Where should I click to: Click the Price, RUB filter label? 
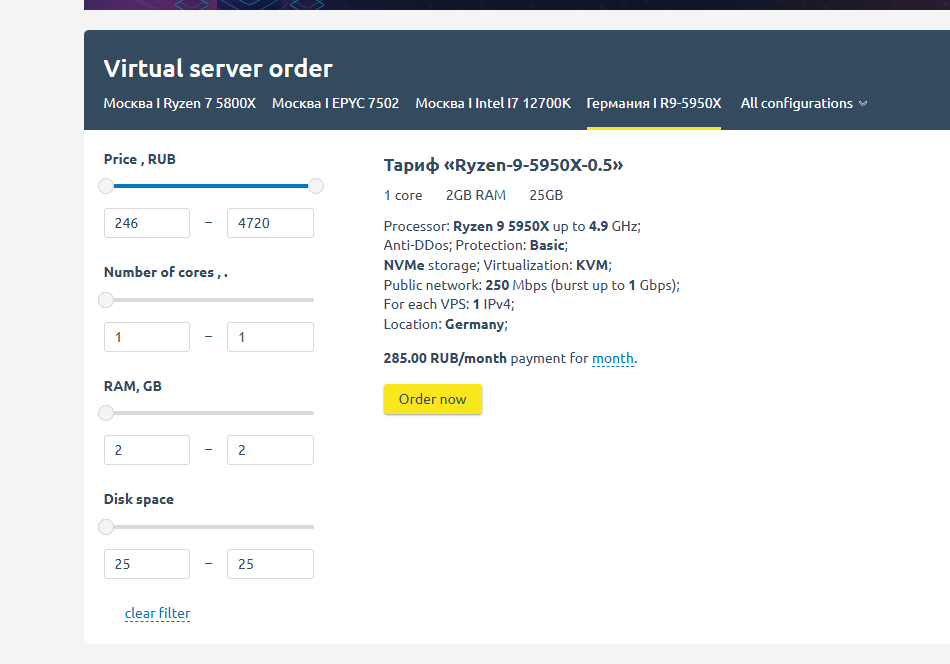point(140,159)
